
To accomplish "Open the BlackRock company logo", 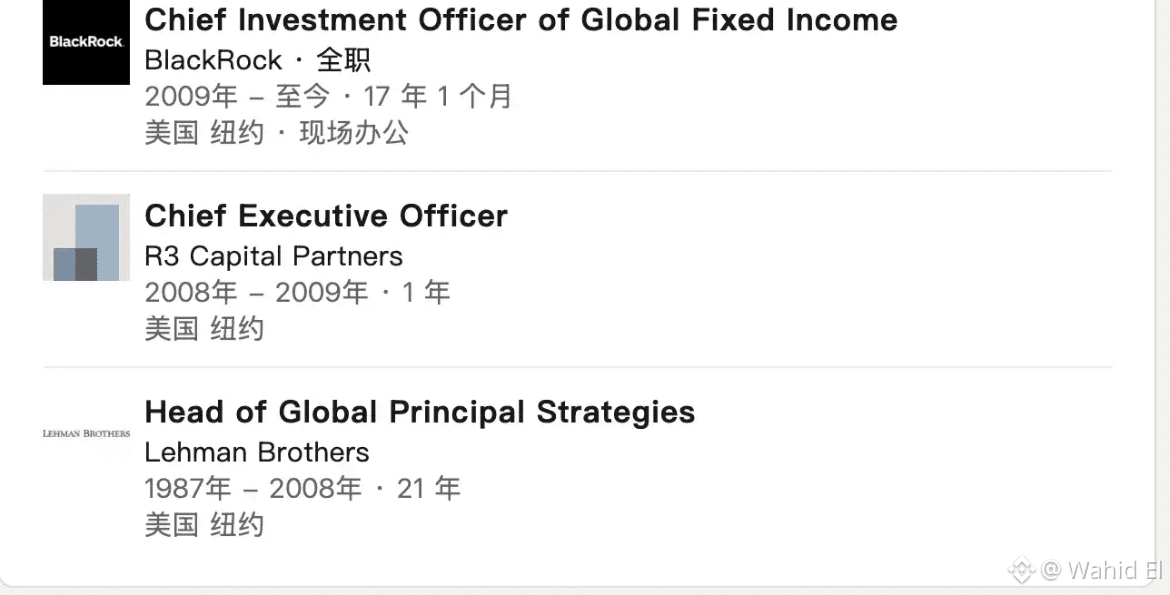I will click(86, 42).
